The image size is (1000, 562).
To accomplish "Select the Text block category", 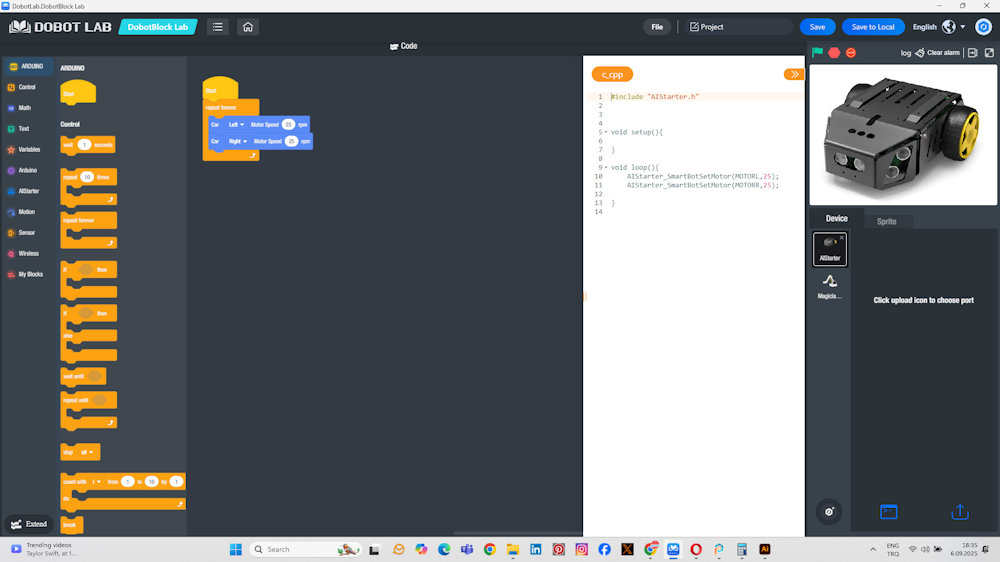I will point(18,129).
